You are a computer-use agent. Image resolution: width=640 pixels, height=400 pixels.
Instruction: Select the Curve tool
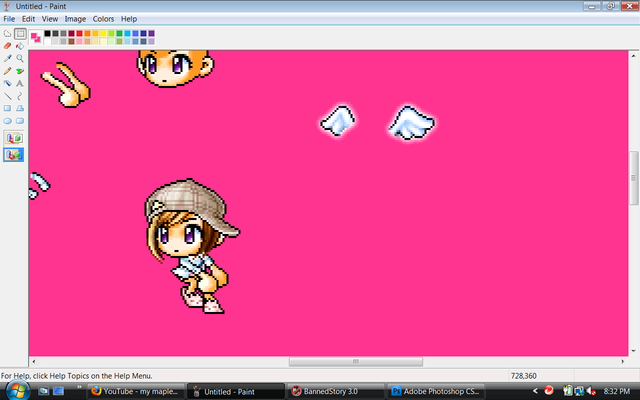pos(20,96)
